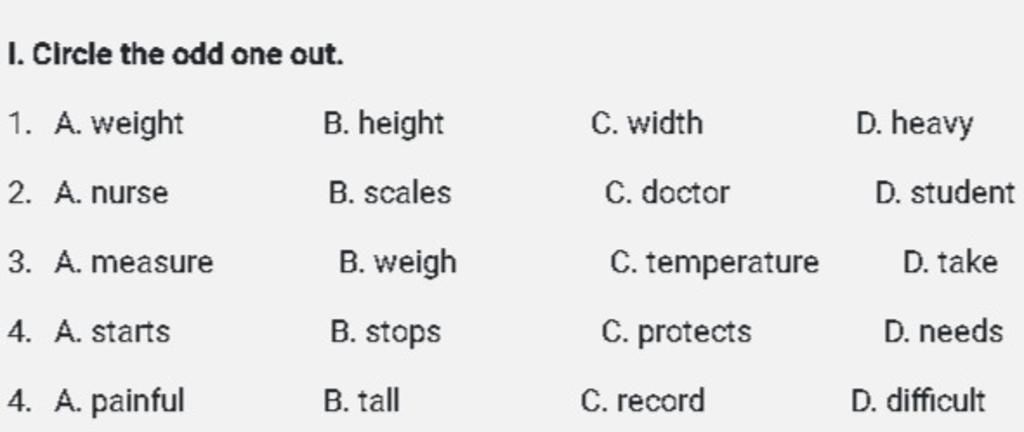The image size is (1024, 432).
Task: Choose A. measure option
Action: (x=134, y=263)
